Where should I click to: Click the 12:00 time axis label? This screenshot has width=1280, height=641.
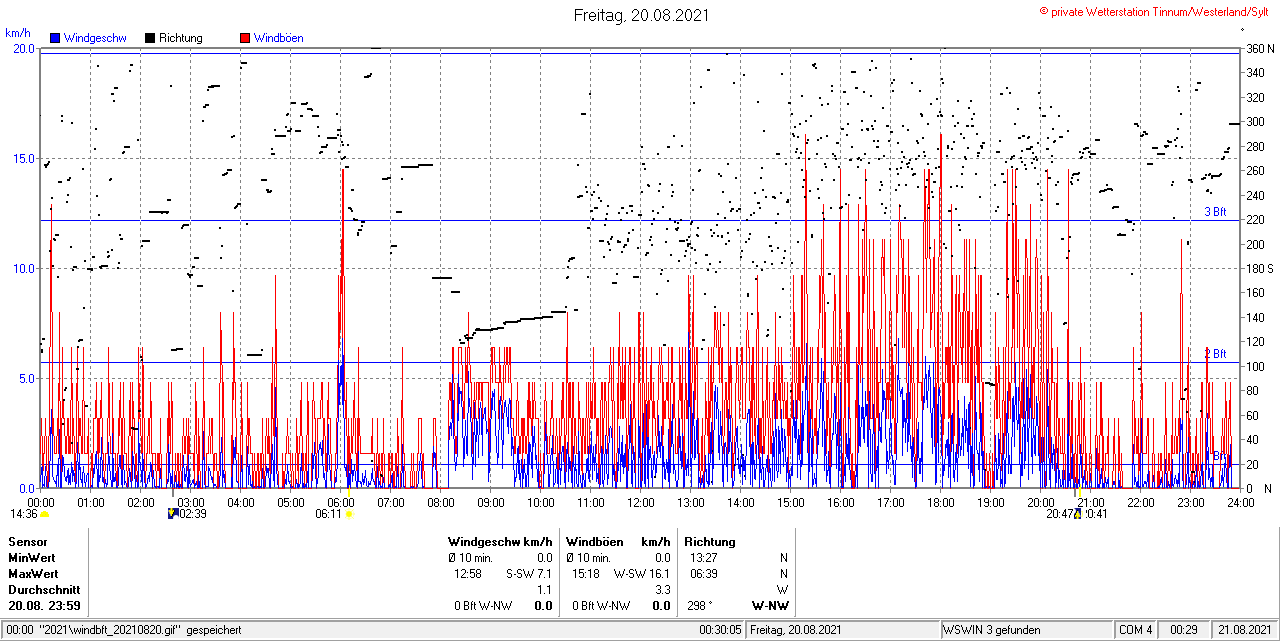(641, 502)
